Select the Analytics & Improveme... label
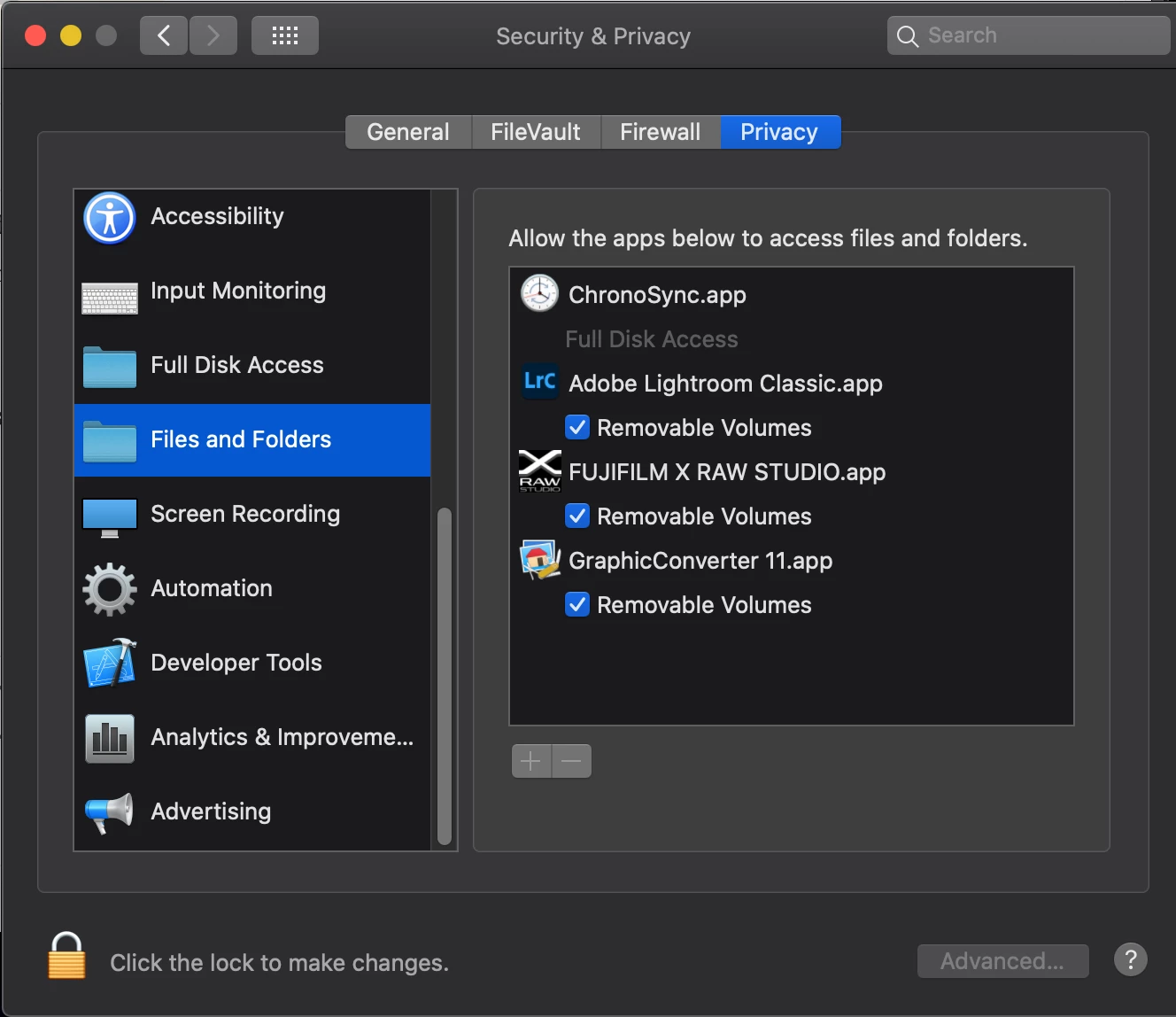Viewport: 1176px width, 1017px height. tap(282, 737)
